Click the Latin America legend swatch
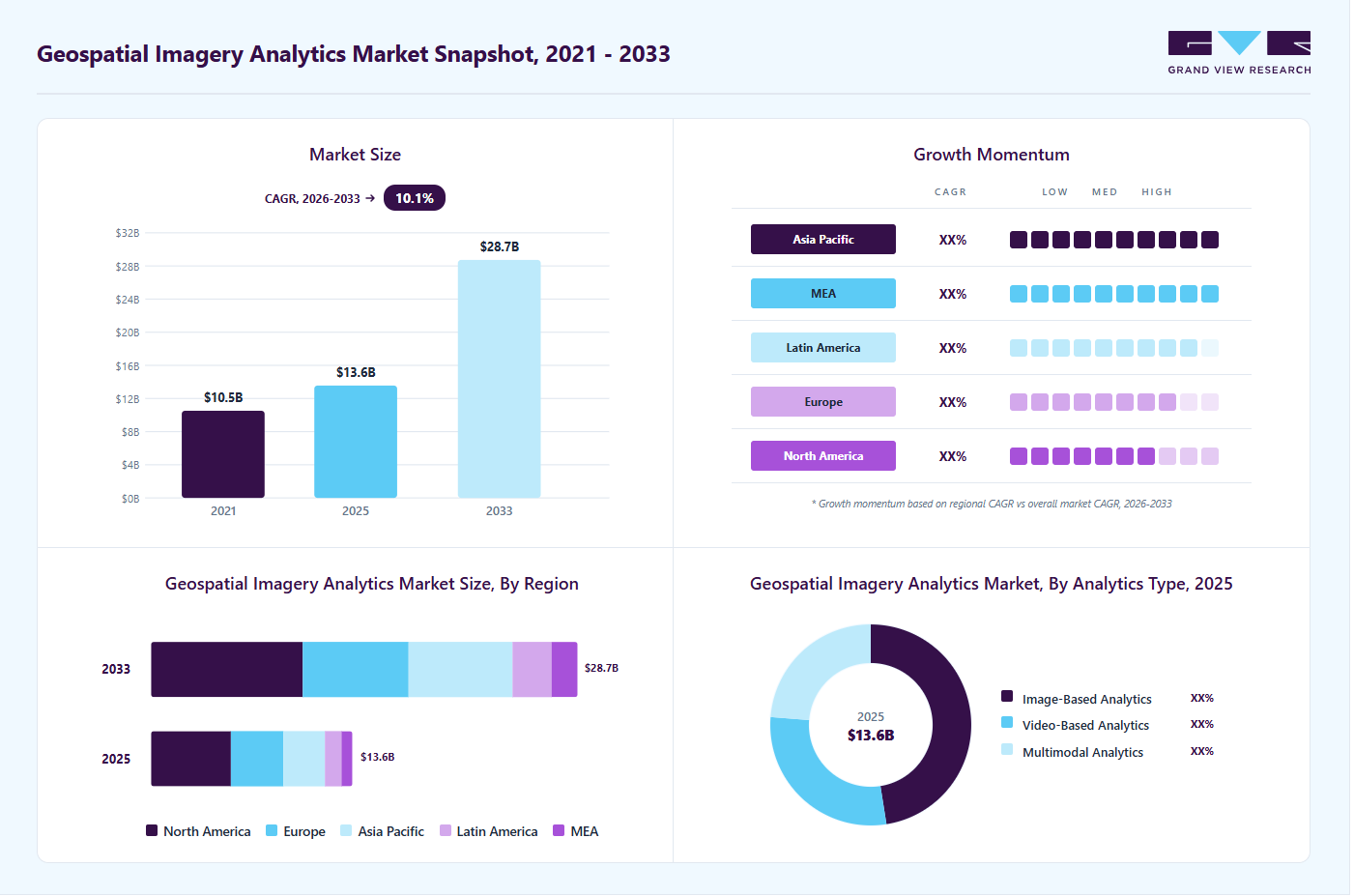 [446, 830]
